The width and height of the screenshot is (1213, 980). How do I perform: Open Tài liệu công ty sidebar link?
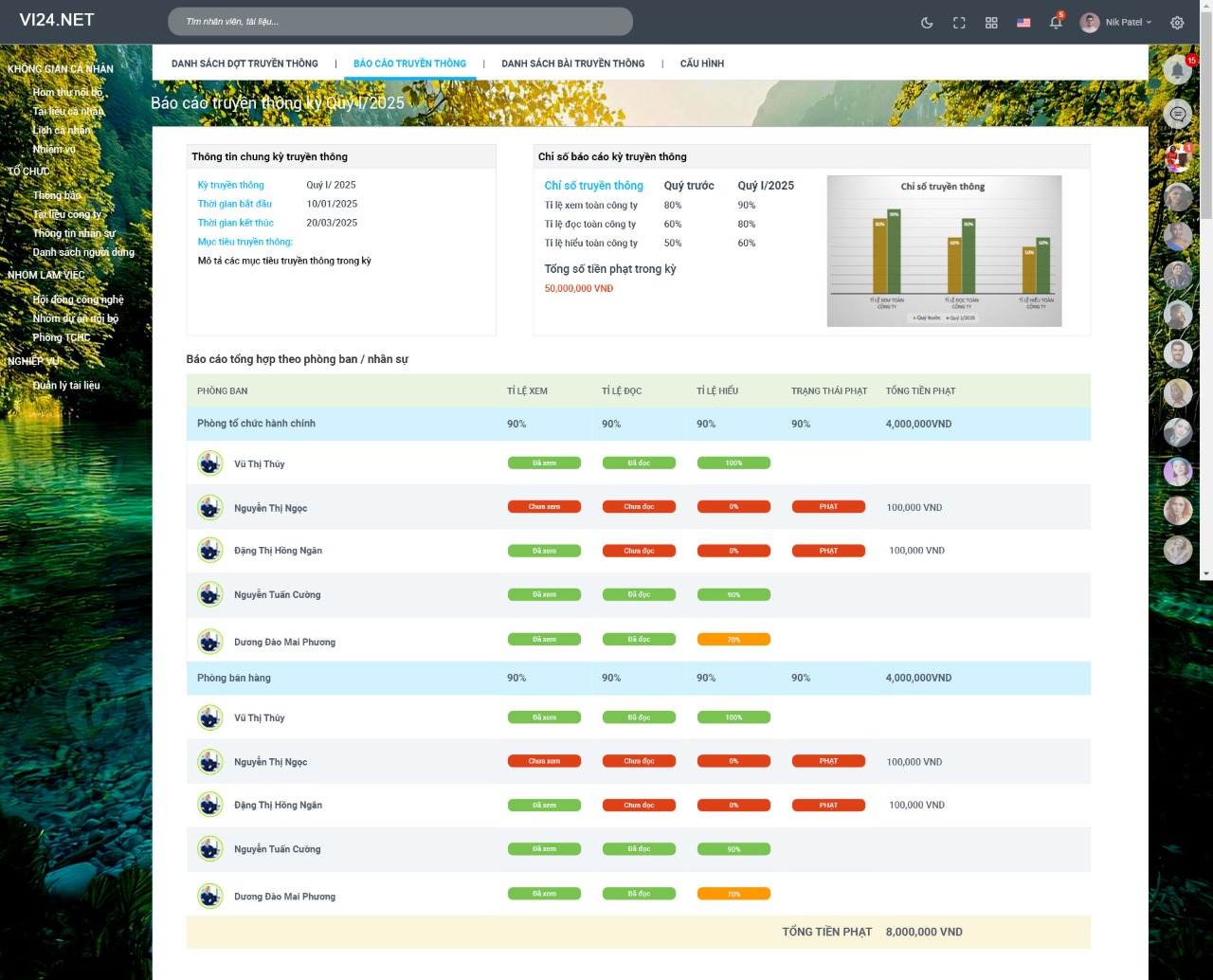[67, 215]
